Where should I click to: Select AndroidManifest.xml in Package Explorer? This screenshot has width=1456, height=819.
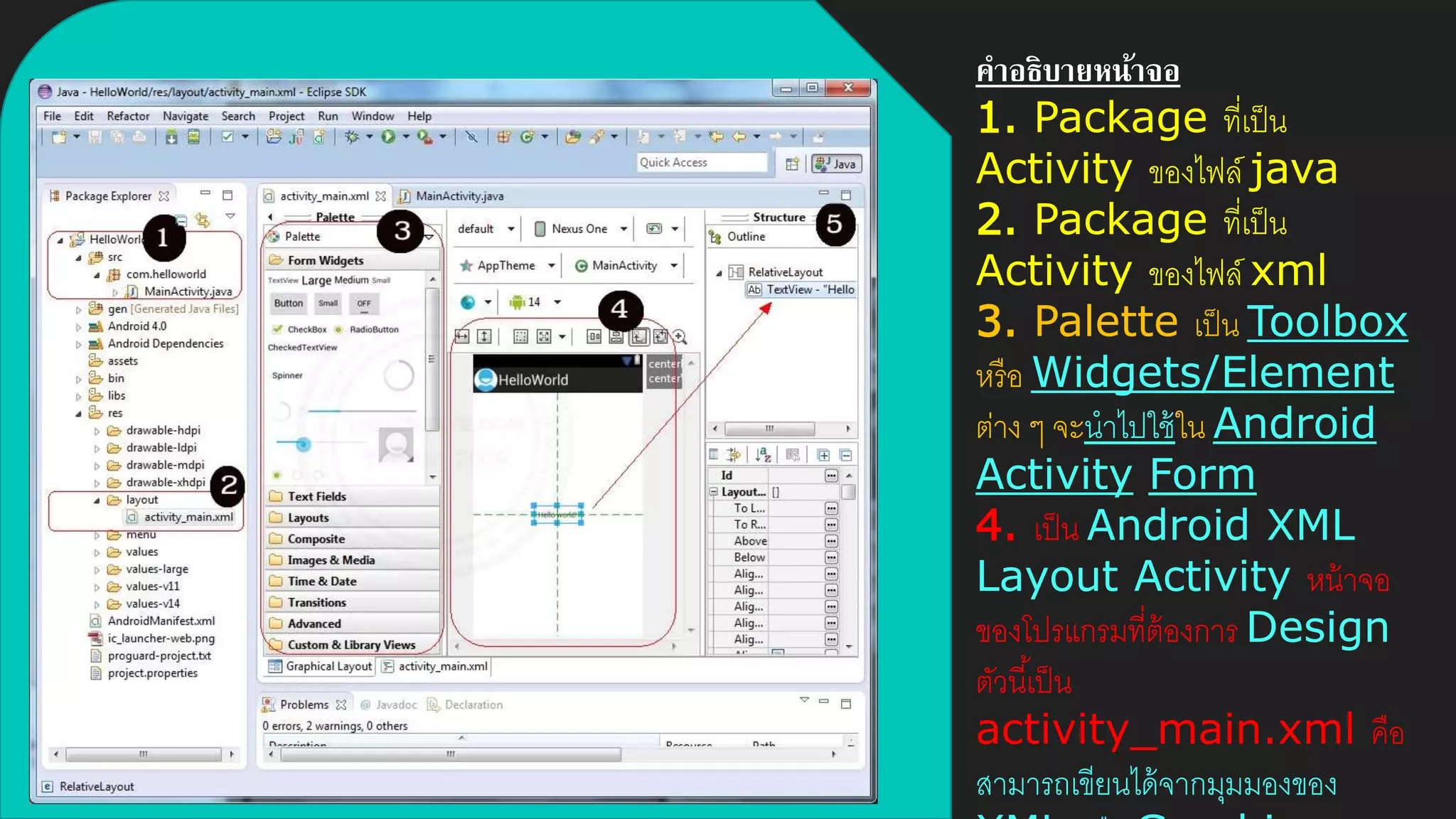point(152,621)
